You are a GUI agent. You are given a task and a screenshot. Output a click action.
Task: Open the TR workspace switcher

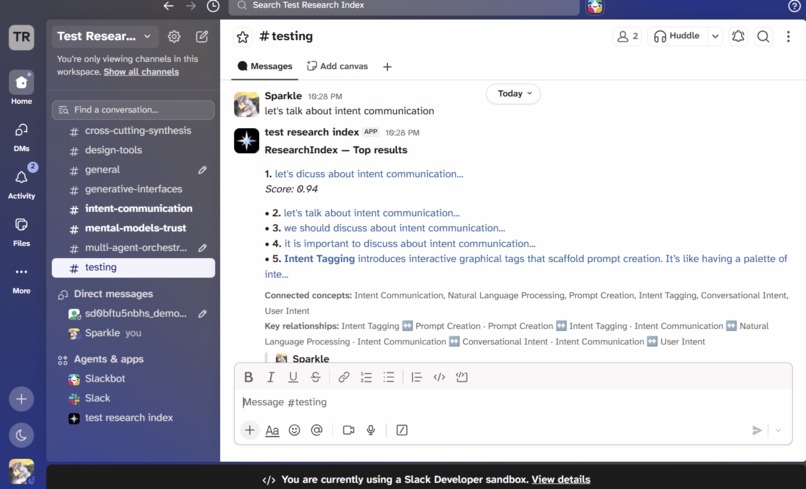tap(22, 37)
